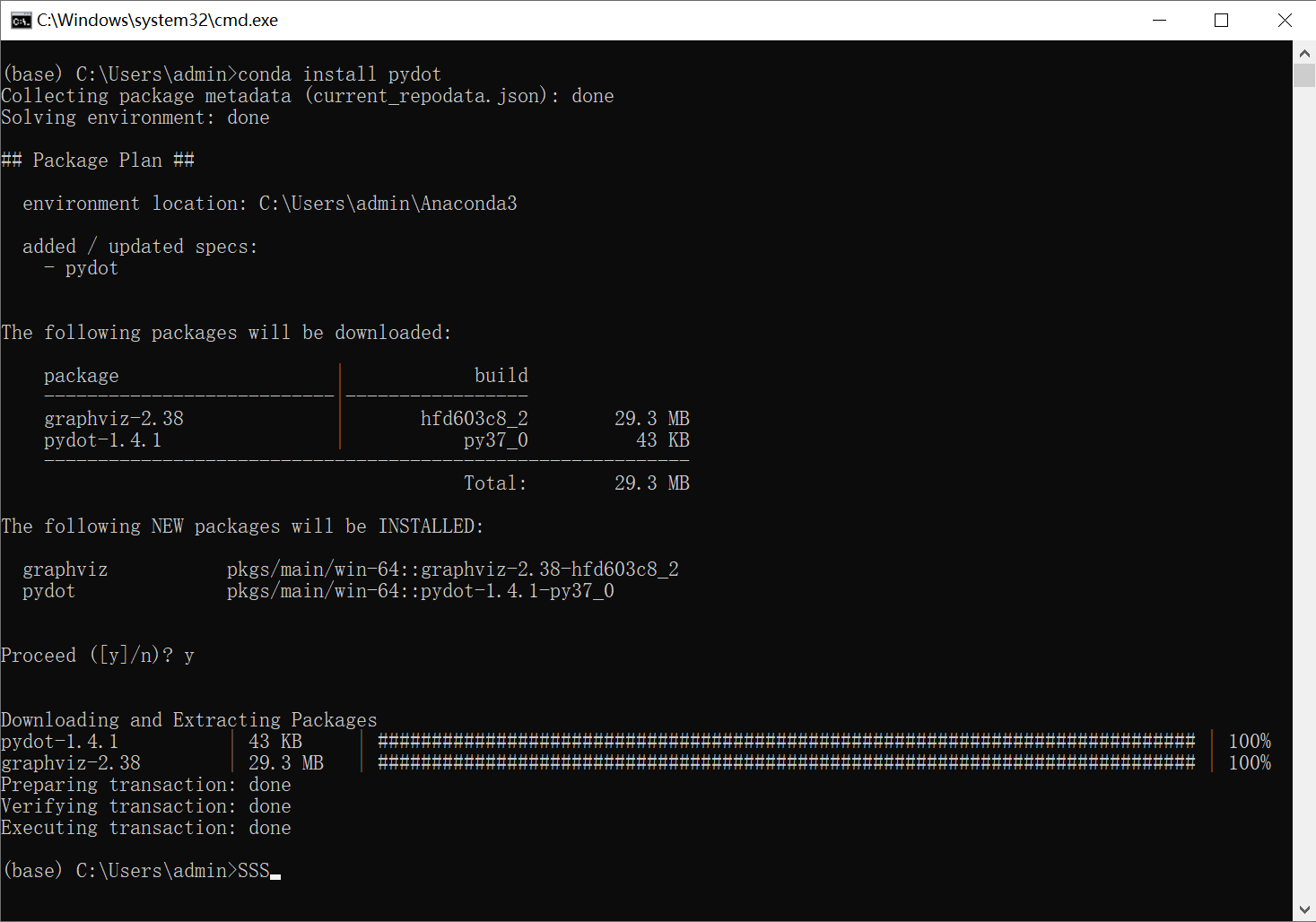Click the 'Verifying transaction: done' line
Image resolution: width=1316 pixels, height=922 pixels.
pos(146,806)
